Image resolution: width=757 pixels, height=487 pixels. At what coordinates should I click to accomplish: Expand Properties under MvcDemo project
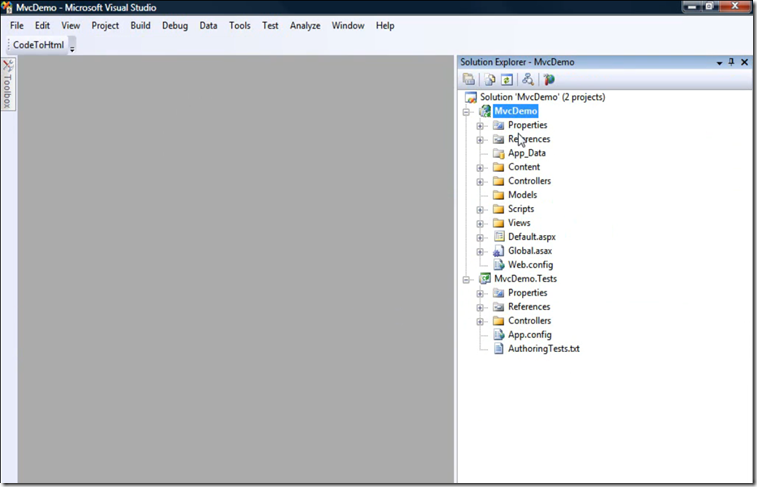[480, 126]
